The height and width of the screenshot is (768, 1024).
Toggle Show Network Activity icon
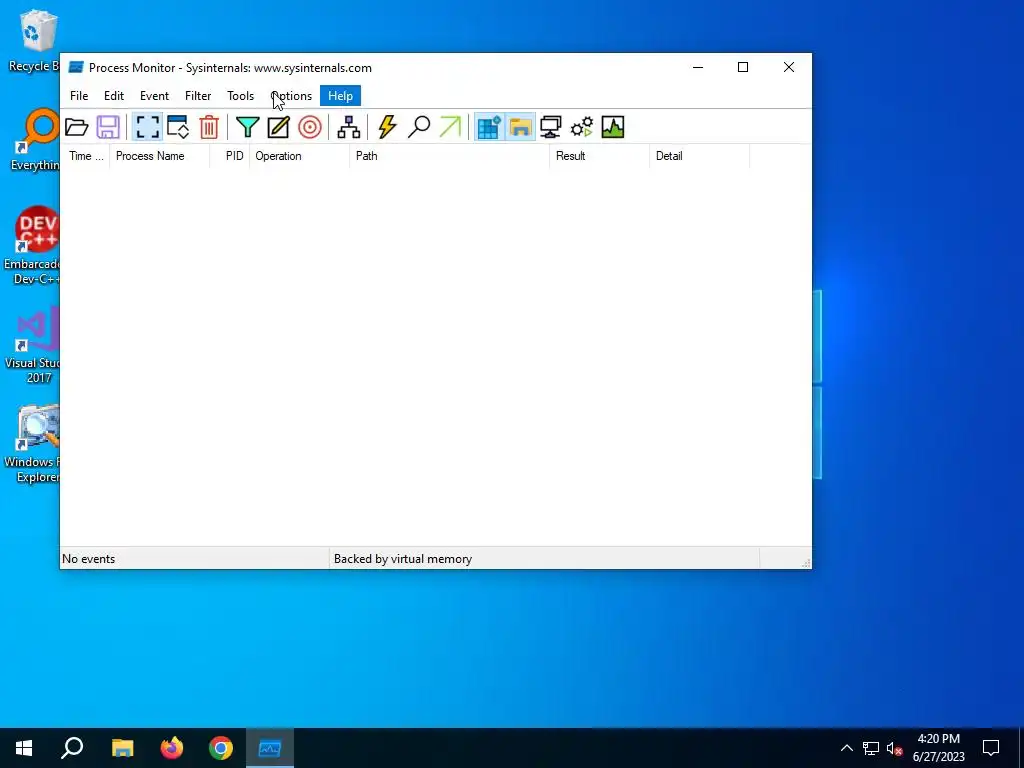[551, 127]
